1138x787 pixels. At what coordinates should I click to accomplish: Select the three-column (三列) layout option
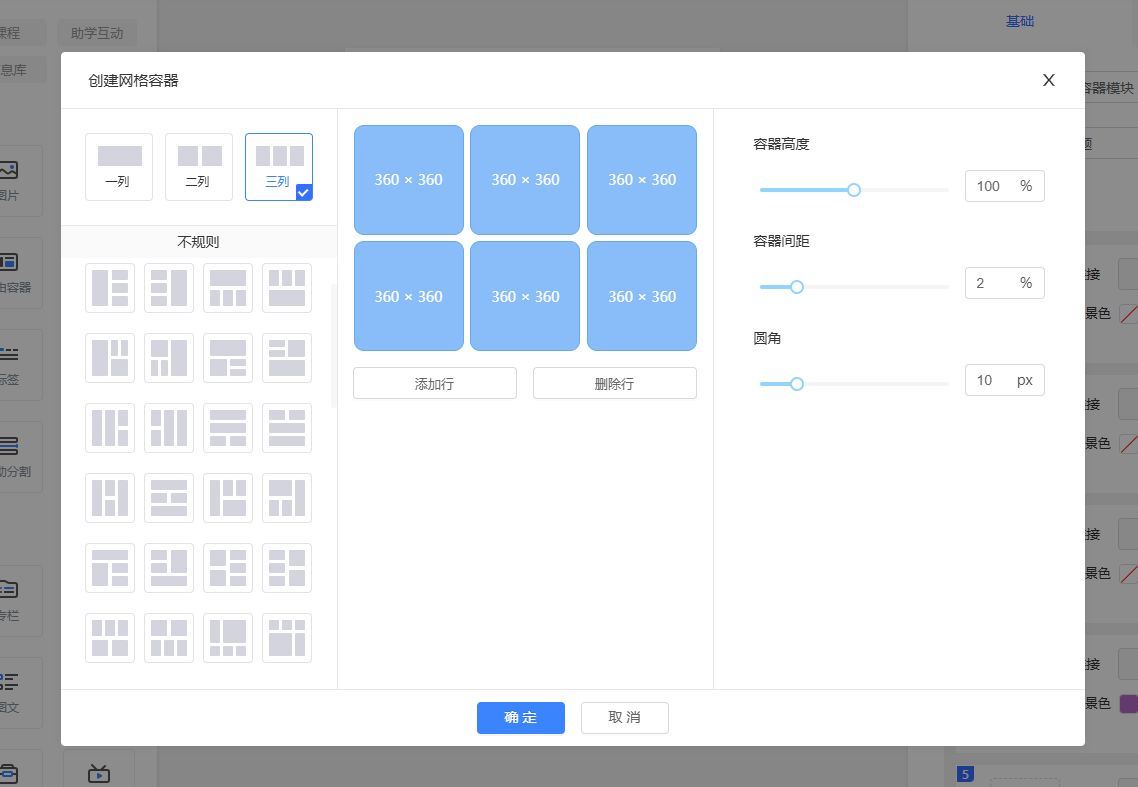tap(279, 166)
